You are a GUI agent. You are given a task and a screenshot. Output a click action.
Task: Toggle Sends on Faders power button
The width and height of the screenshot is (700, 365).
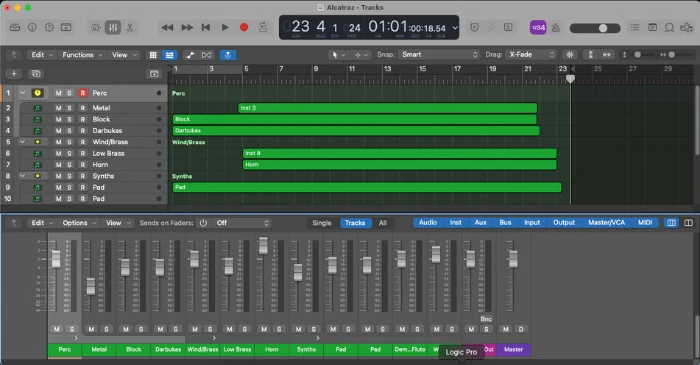point(203,223)
